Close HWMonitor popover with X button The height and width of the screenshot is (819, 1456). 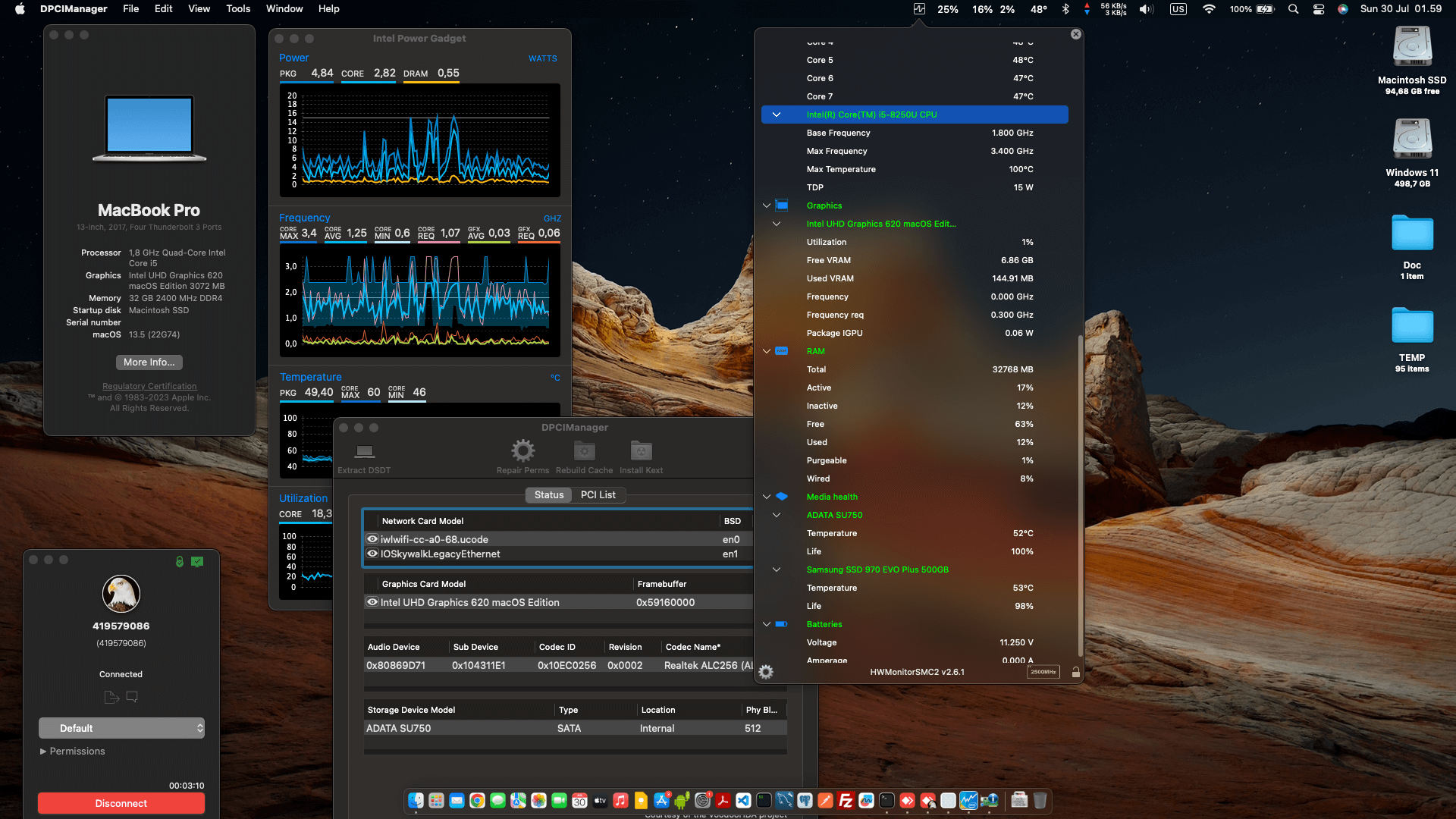click(1075, 34)
